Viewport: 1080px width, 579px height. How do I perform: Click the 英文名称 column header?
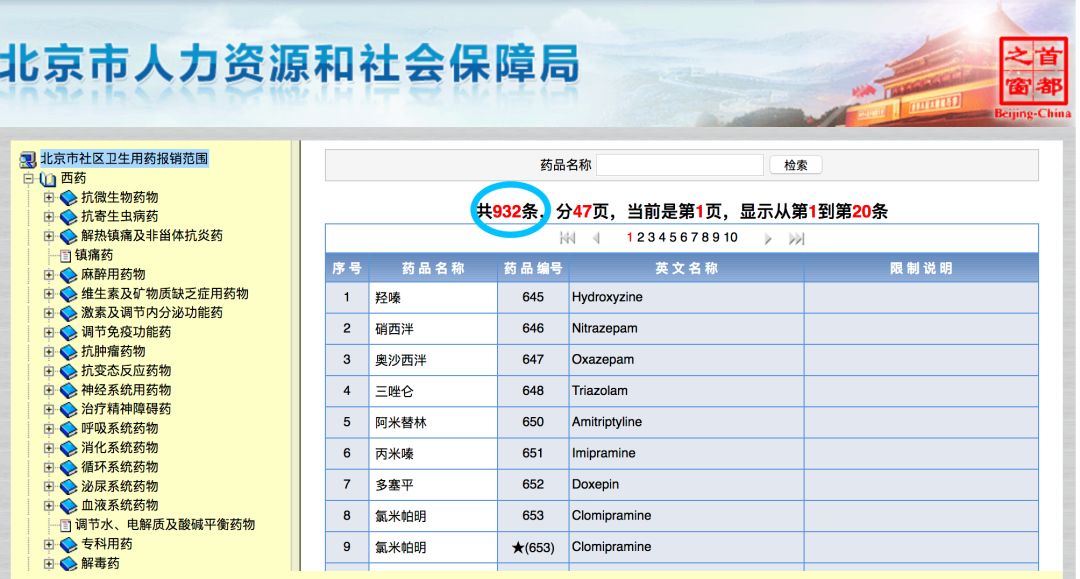point(687,269)
